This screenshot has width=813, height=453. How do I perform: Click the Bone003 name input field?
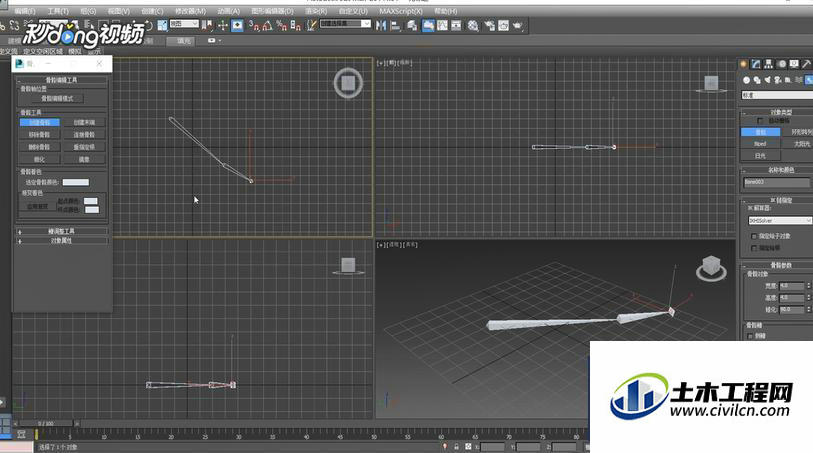pos(776,182)
